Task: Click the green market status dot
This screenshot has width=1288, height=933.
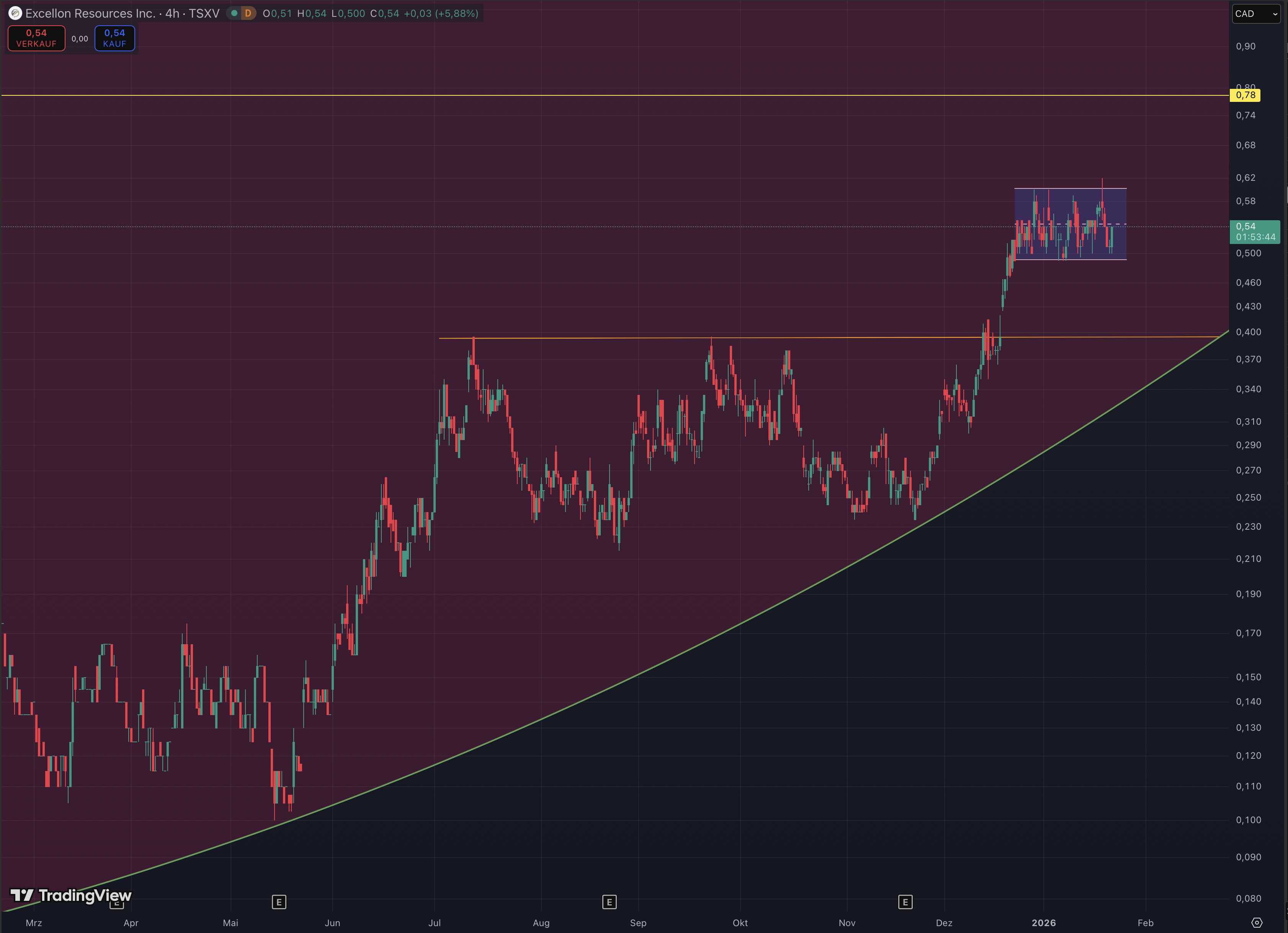Action: [234, 13]
